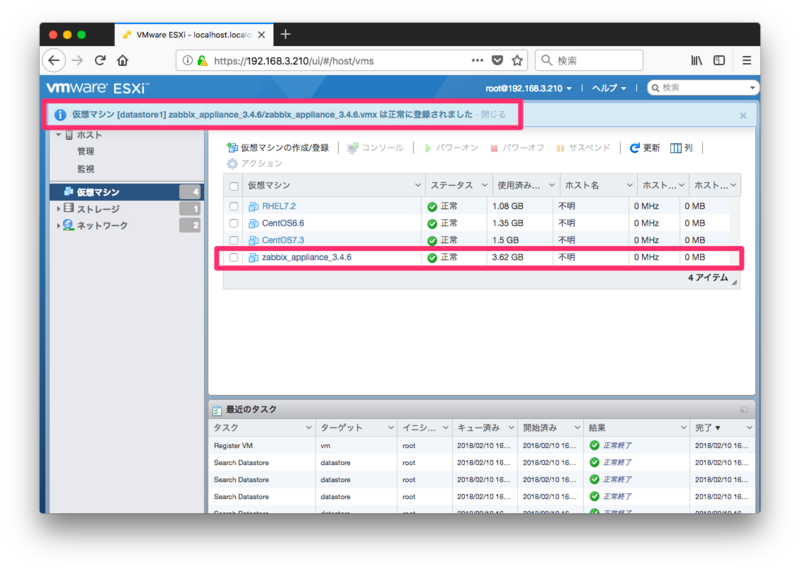Show site information icon in address bar
Screen dimensions: 800x570
[188, 61]
